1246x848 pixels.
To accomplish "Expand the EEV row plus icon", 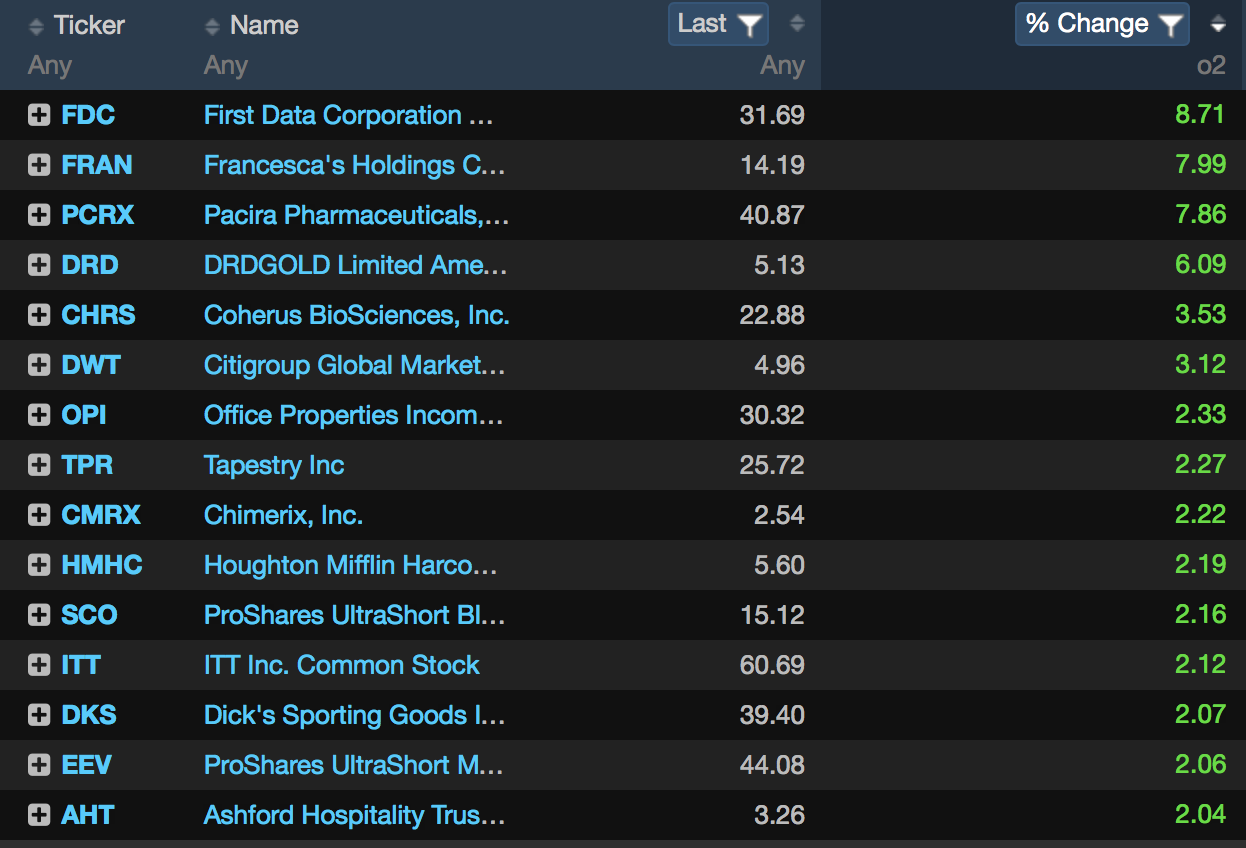I will pos(39,765).
